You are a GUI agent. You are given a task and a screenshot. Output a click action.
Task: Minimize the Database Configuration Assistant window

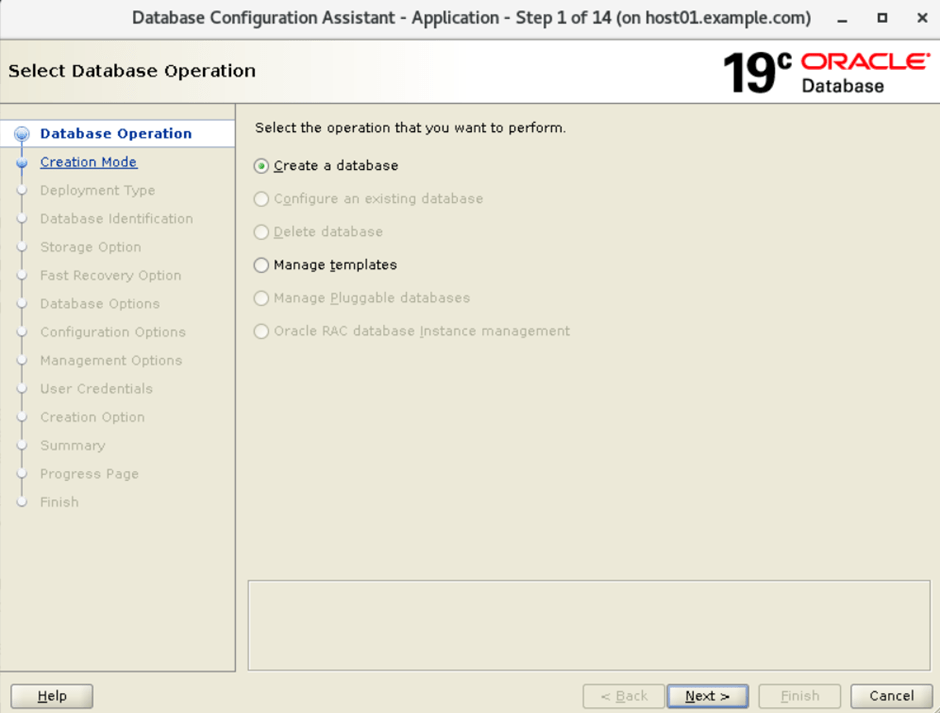(845, 18)
